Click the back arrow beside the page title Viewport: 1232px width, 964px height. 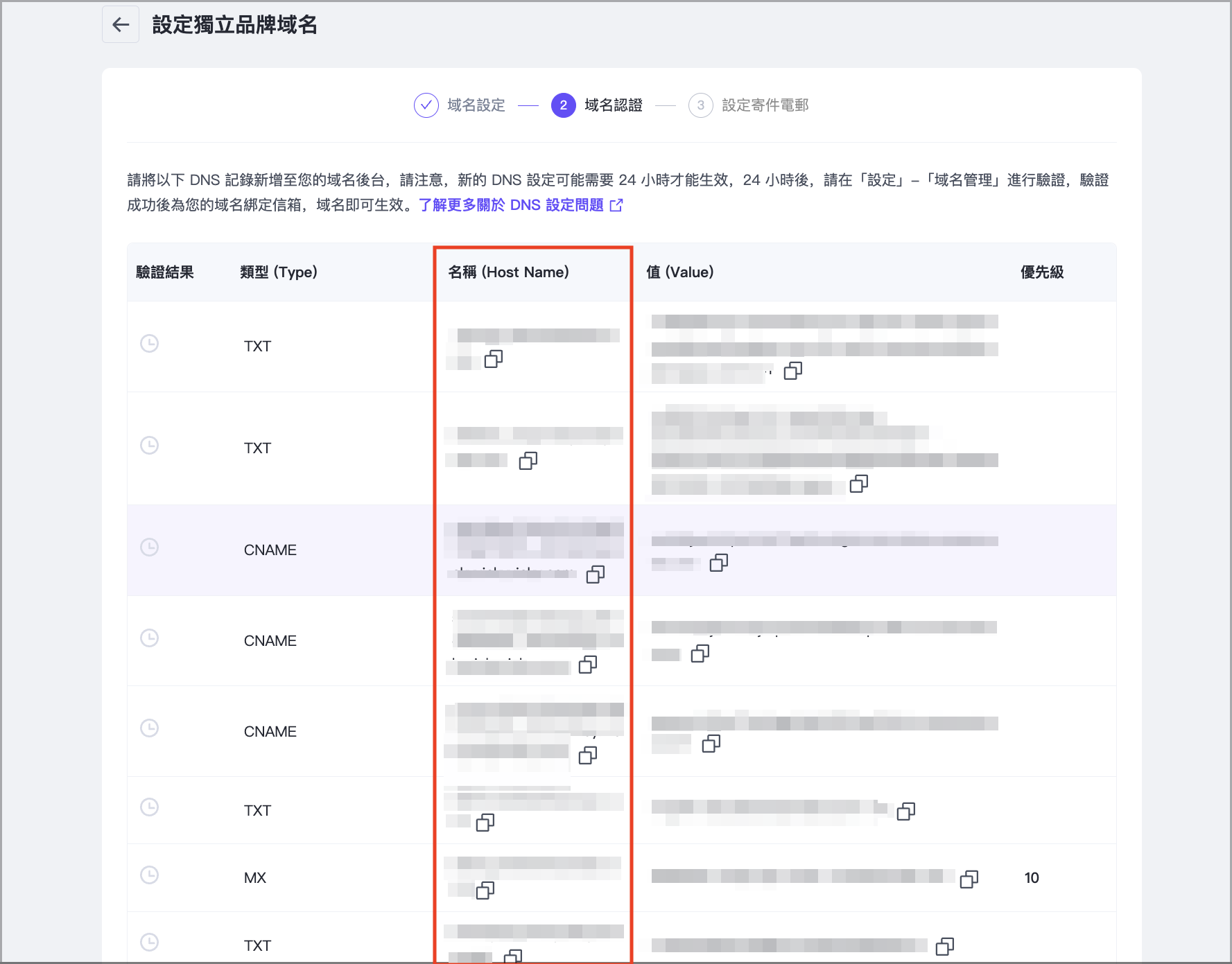pos(121,25)
